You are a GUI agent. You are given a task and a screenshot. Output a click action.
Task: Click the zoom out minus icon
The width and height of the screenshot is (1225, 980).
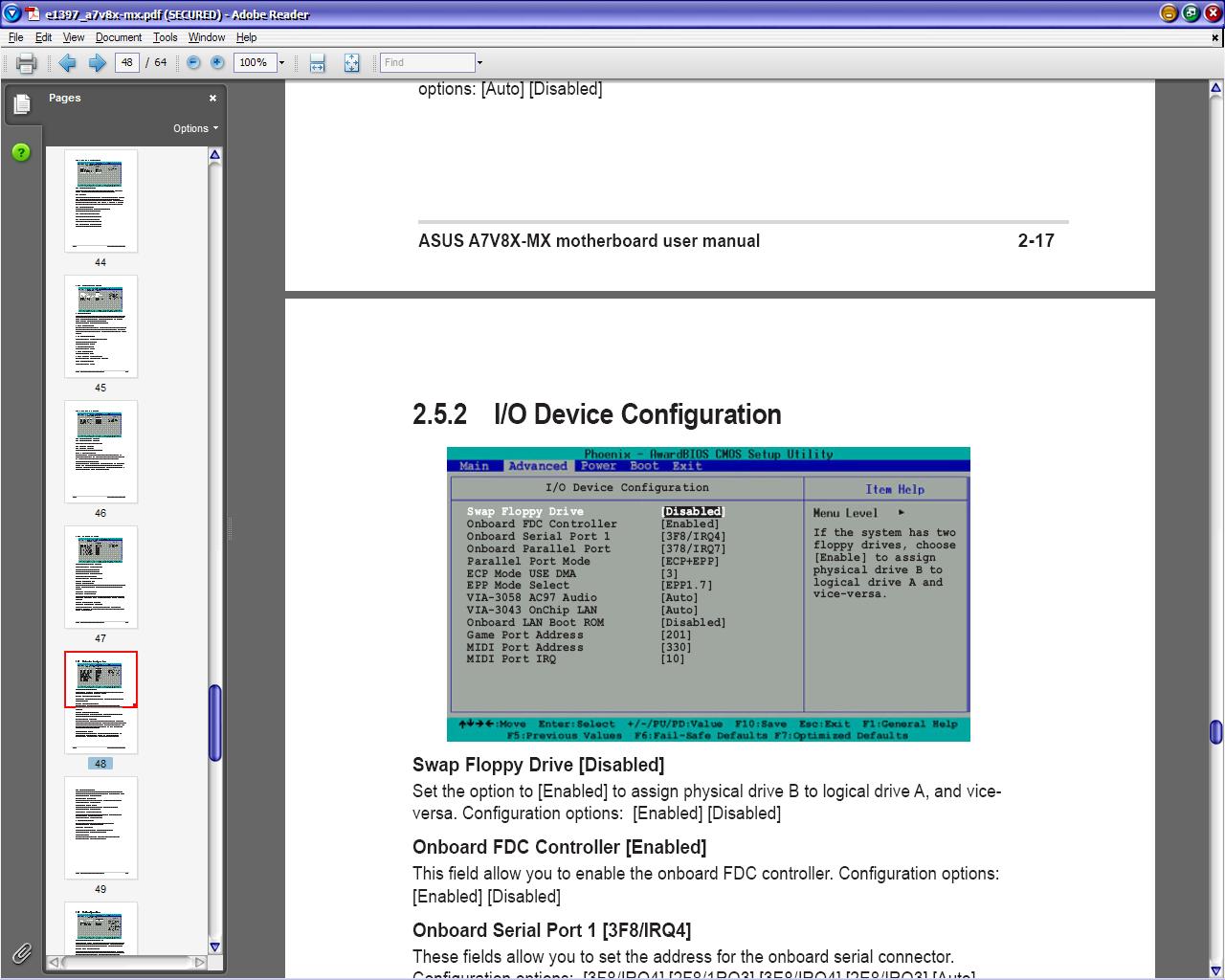(x=193, y=62)
